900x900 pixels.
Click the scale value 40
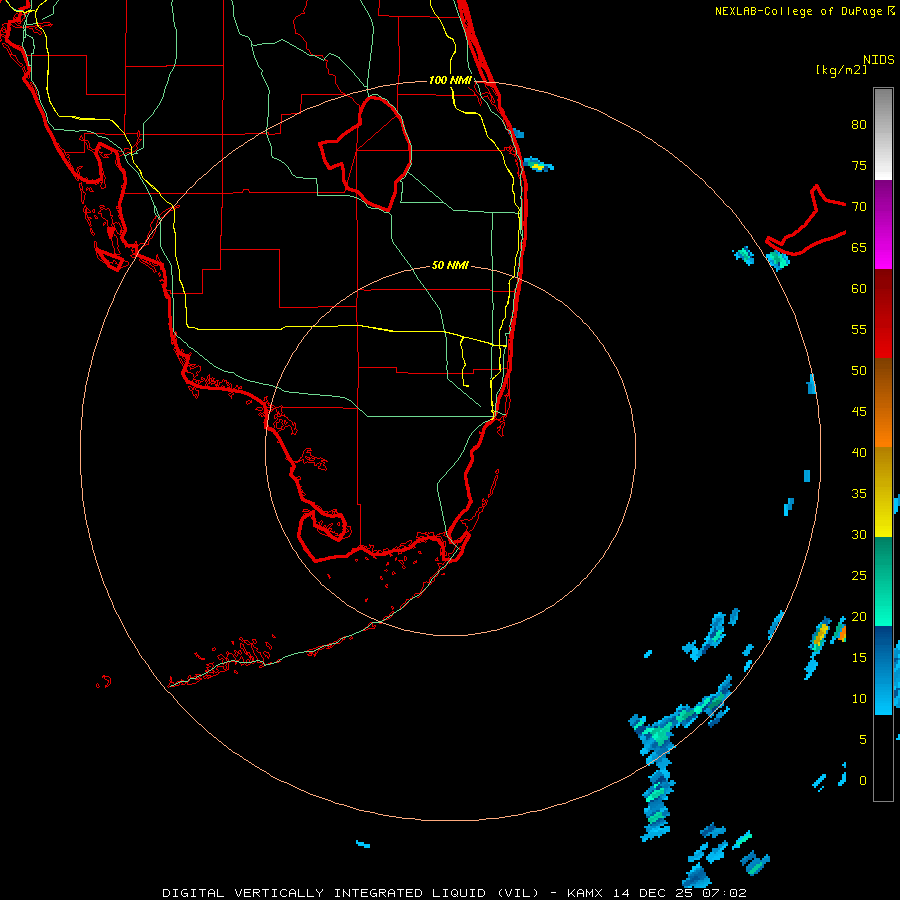coord(859,453)
